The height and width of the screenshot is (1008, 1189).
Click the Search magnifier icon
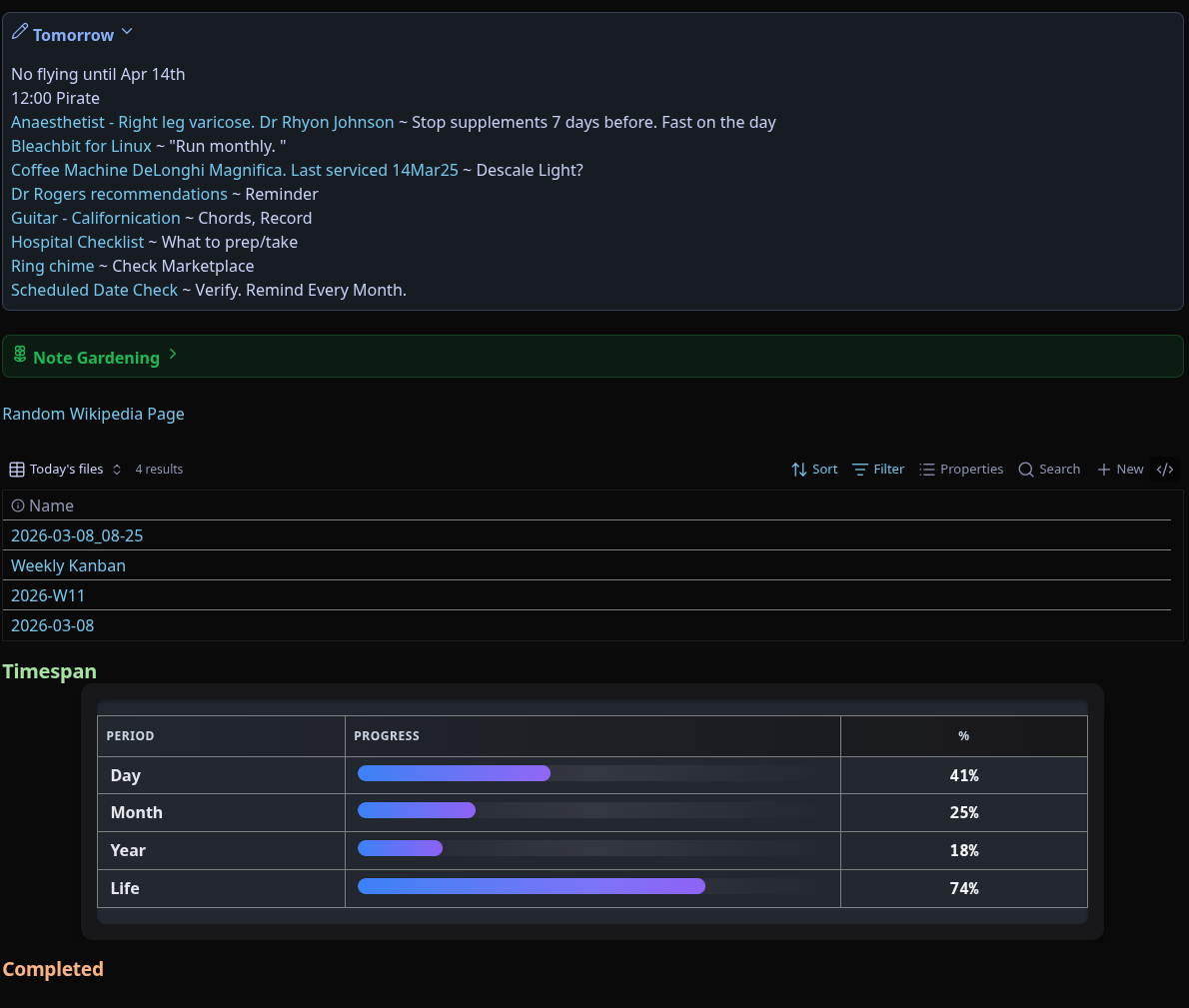click(1026, 470)
